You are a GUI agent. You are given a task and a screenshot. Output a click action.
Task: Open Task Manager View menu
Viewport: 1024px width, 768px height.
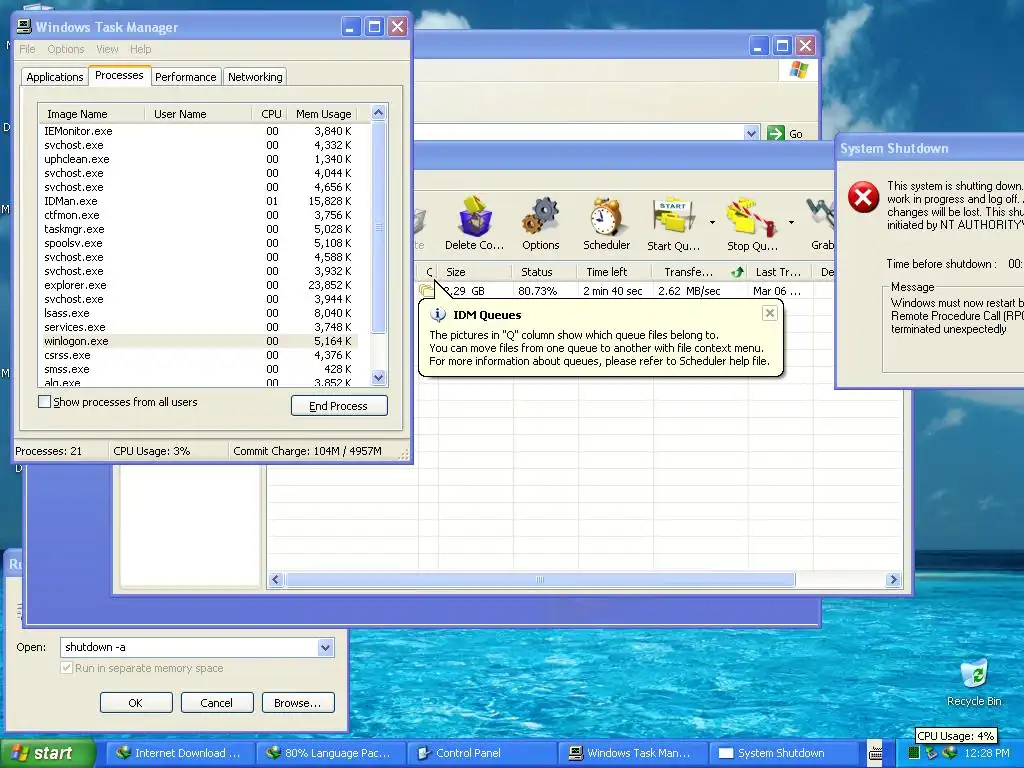pyautogui.click(x=107, y=49)
